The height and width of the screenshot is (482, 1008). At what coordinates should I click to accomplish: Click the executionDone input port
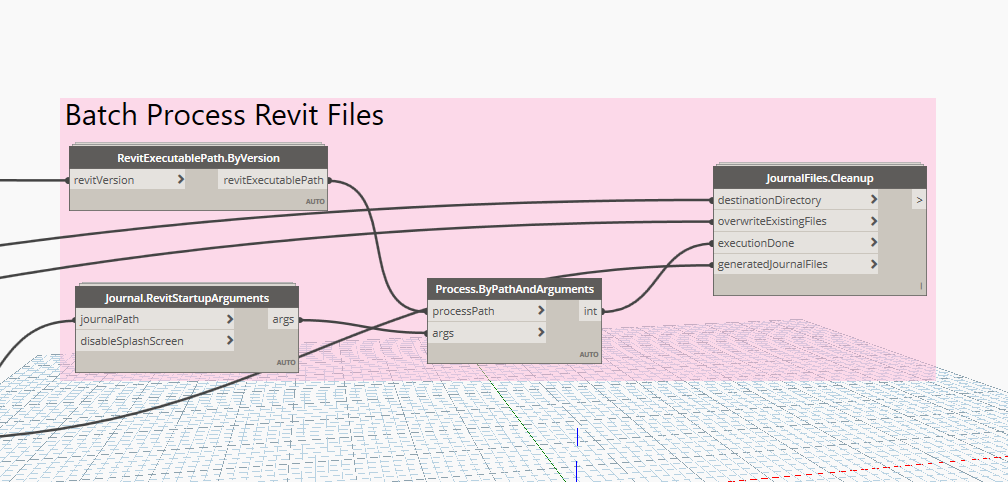click(796, 243)
